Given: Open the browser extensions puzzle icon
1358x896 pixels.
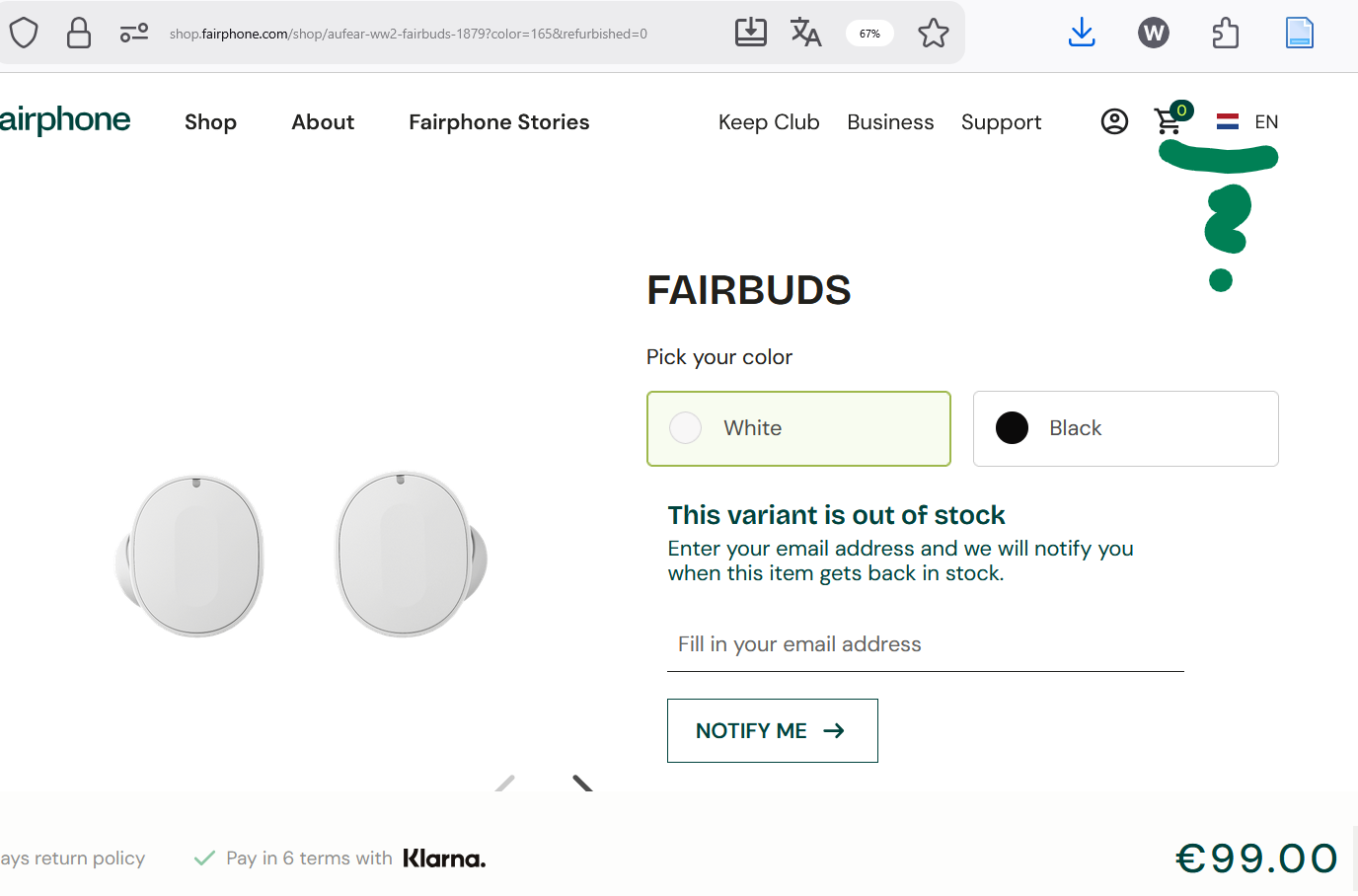Looking at the screenshot, I should click(x=1225, y=33).
